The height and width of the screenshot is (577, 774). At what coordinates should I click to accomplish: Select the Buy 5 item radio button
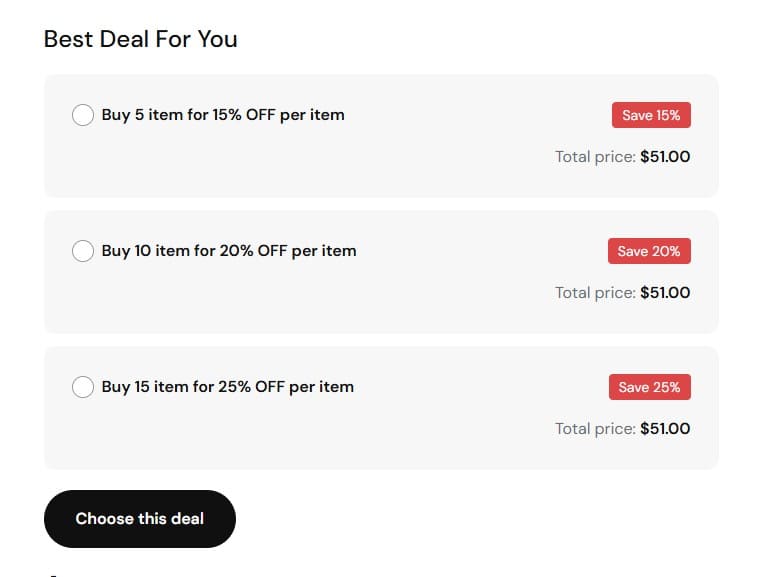[x=83, y=115]
